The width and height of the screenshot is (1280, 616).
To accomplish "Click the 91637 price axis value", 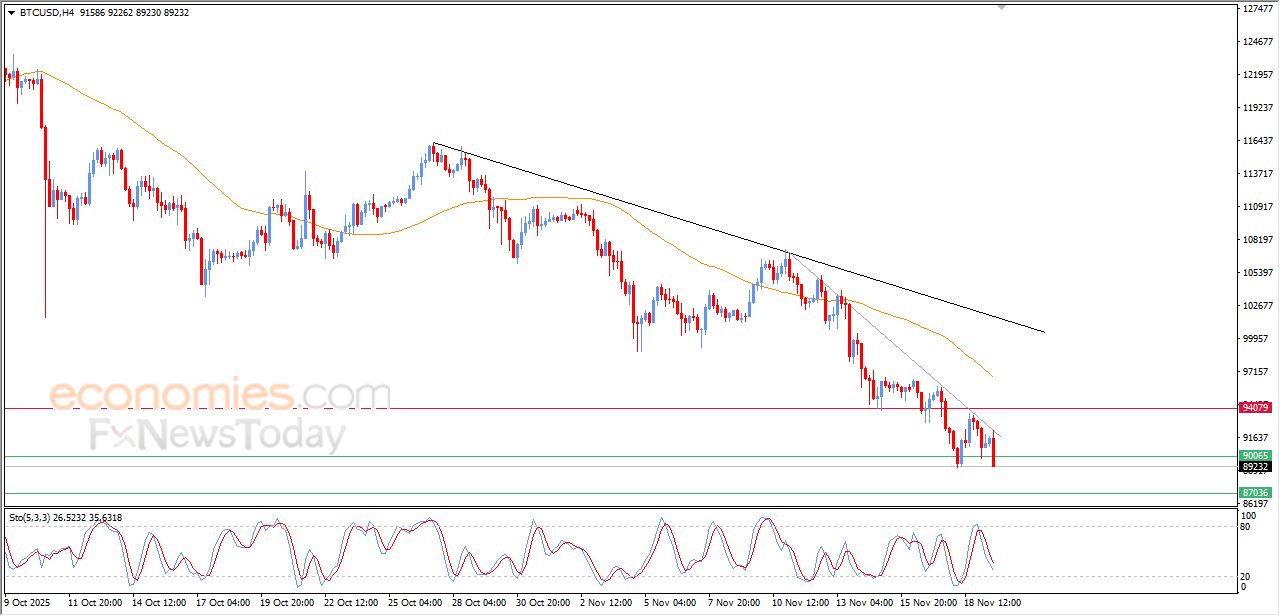I will [1255, 438].
